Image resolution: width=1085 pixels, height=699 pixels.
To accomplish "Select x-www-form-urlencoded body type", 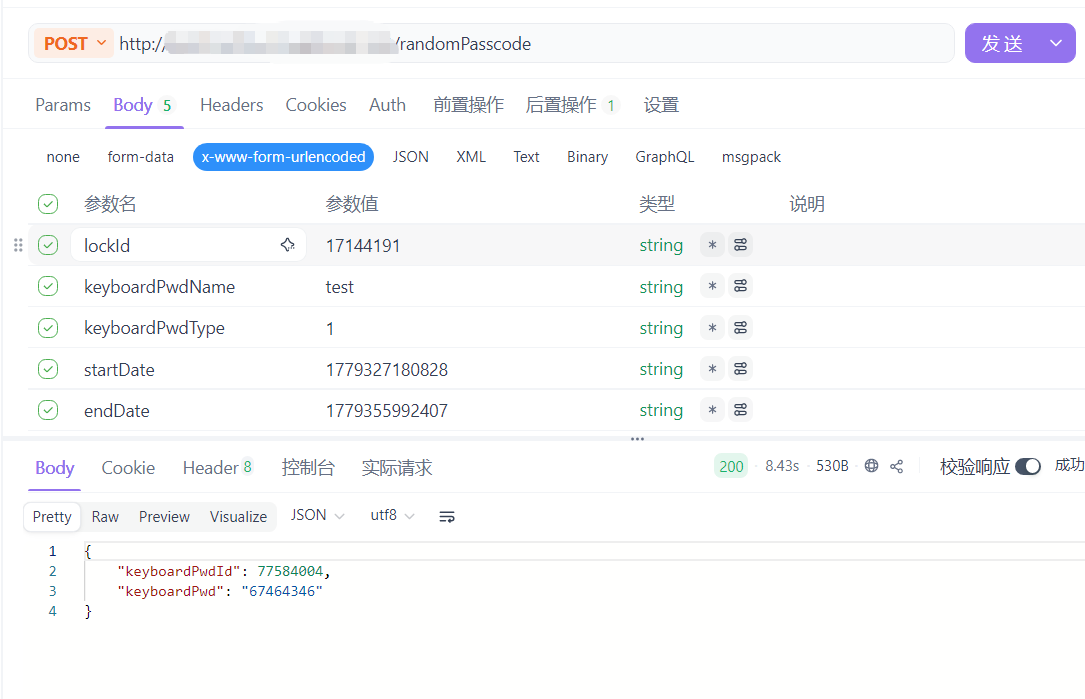I will click(x=284, y=157).
